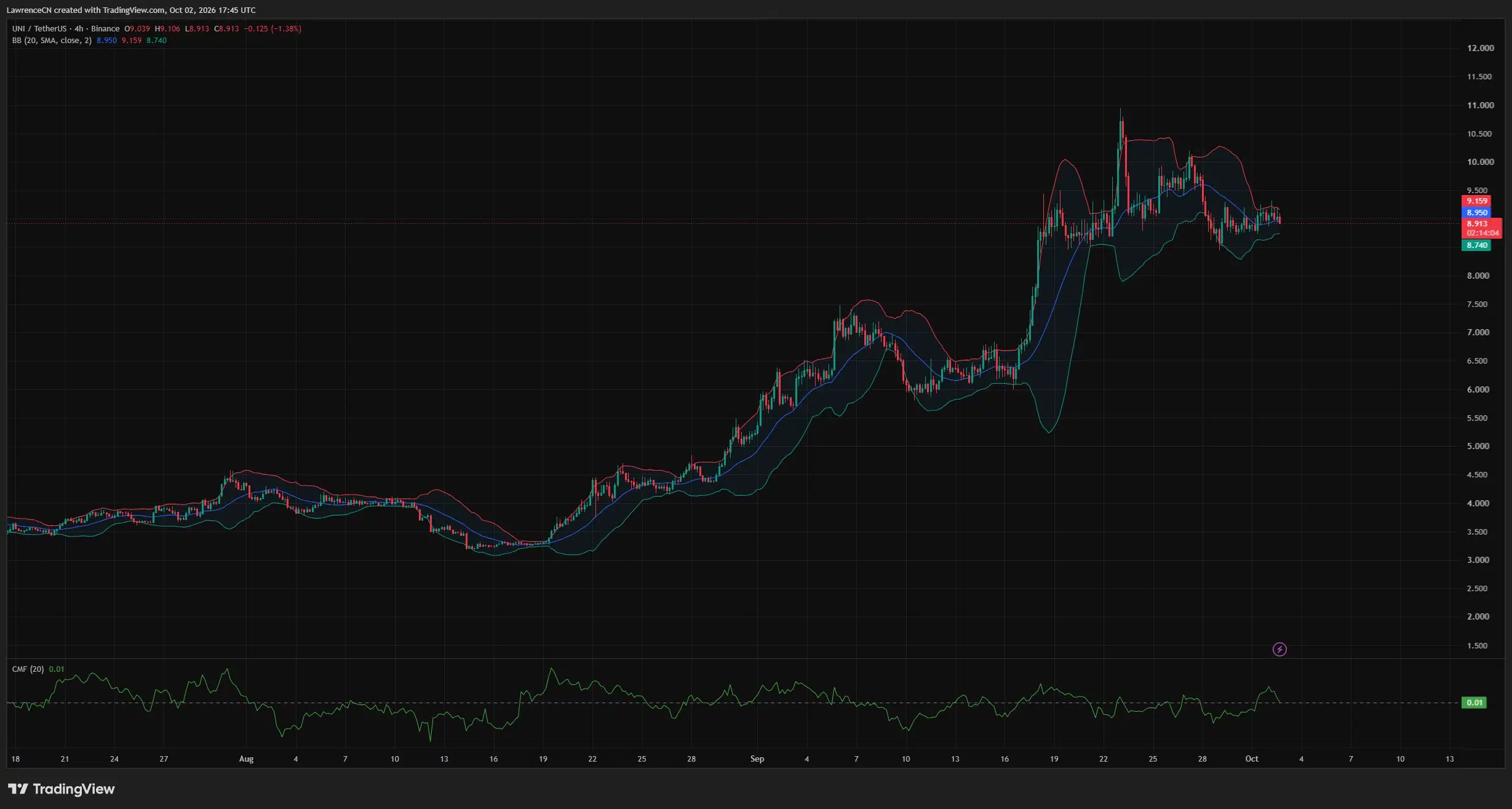1512x809 pixels.
Task: Click the purple lightning bolt event icon
Action: pos(1279,649)
